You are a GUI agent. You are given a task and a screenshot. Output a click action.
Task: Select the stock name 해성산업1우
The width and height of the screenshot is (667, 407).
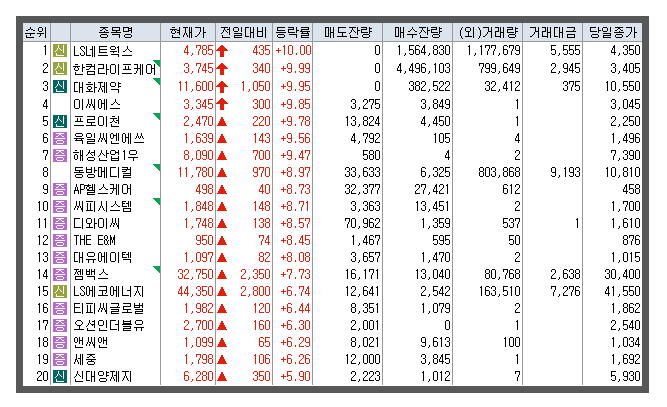pos(105,156)
